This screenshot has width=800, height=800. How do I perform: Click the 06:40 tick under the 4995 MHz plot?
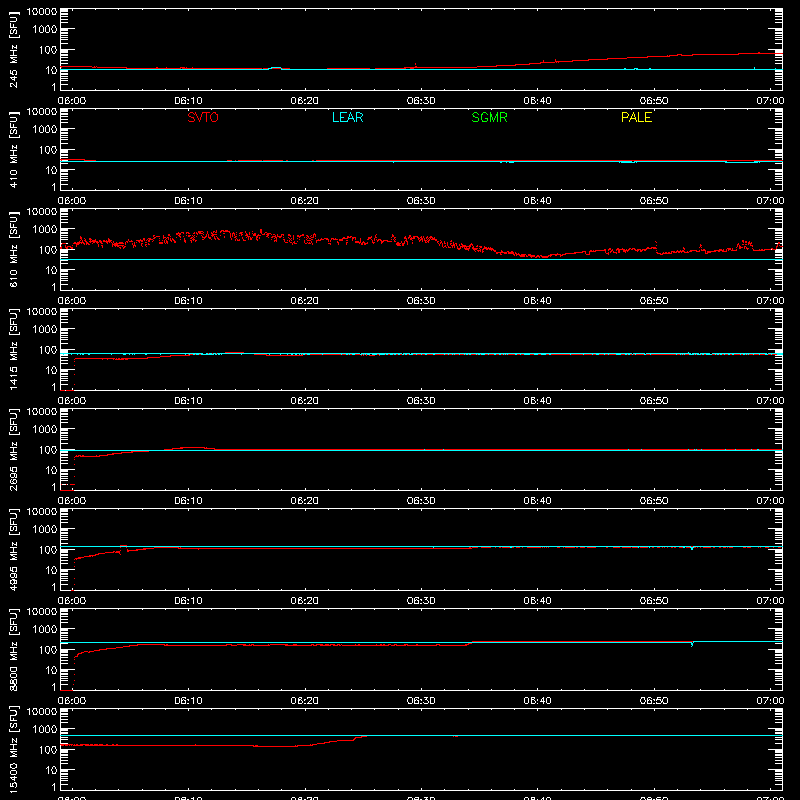[x=537, y=601]
